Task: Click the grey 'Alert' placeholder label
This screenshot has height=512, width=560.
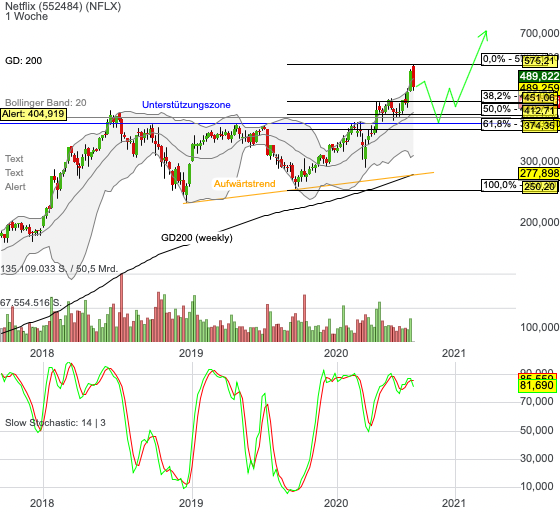Action: pyautogui.click(x=15, y=187)
